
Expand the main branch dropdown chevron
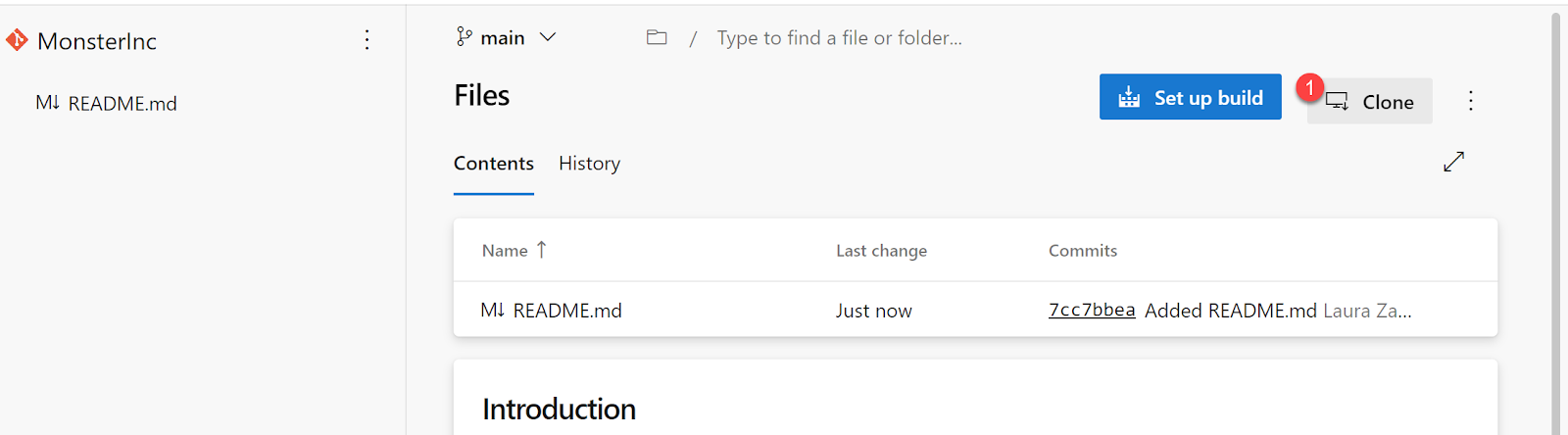548,37
